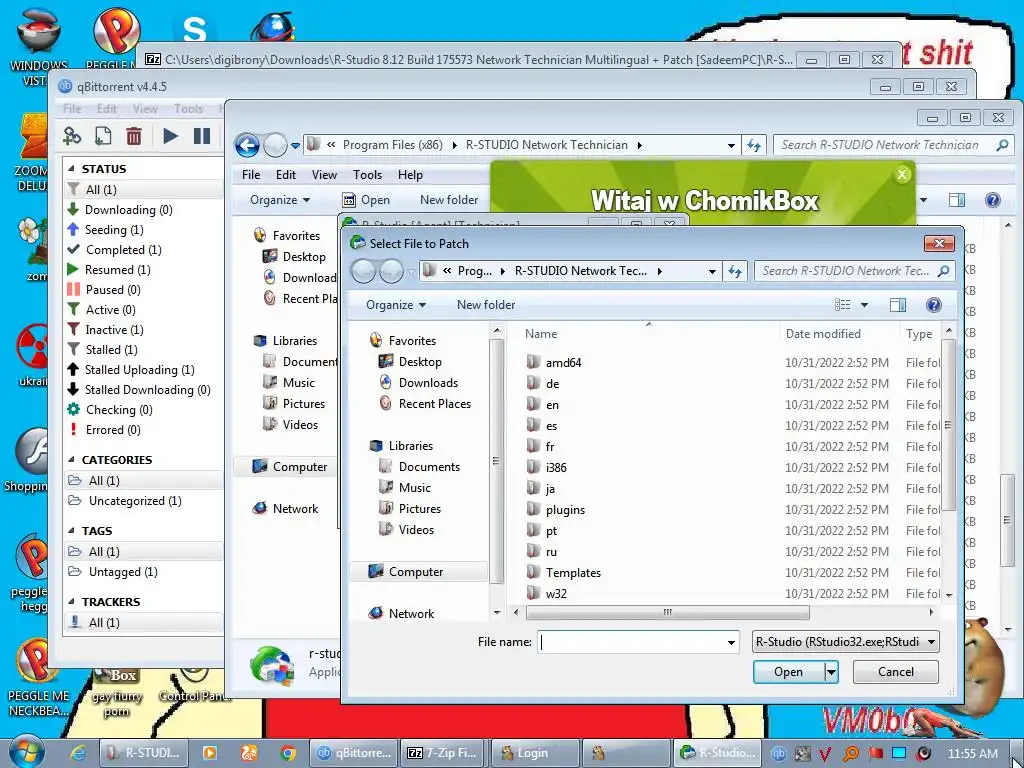Image resolution: width=1024 pixels, height=768 pixels.
Task: Open dialog address bar history dropdown
Action: pos(712,271)
